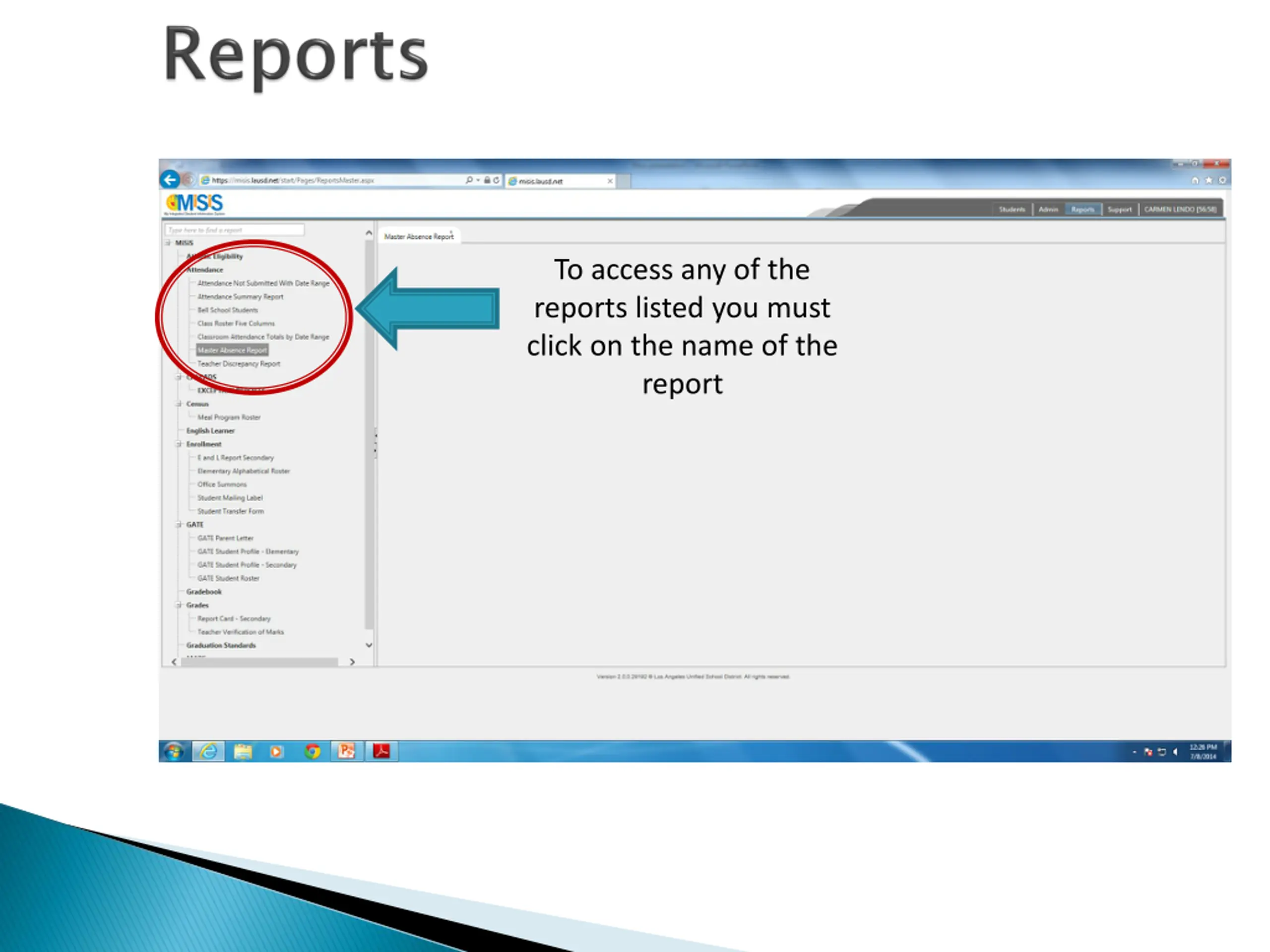Open Teacher Verification of Marks
This screenshot has width=1270, height=952.
(x=241, y=632)
